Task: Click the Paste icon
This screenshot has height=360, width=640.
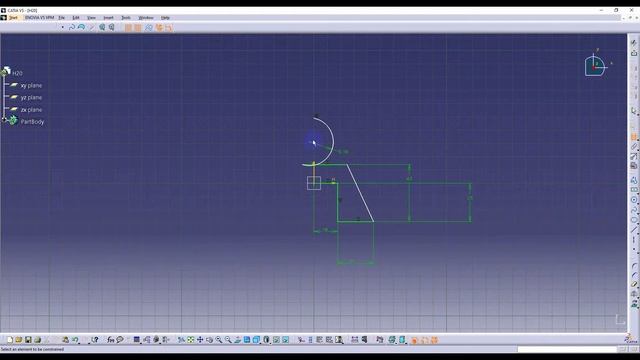Action: click(66, 340)
